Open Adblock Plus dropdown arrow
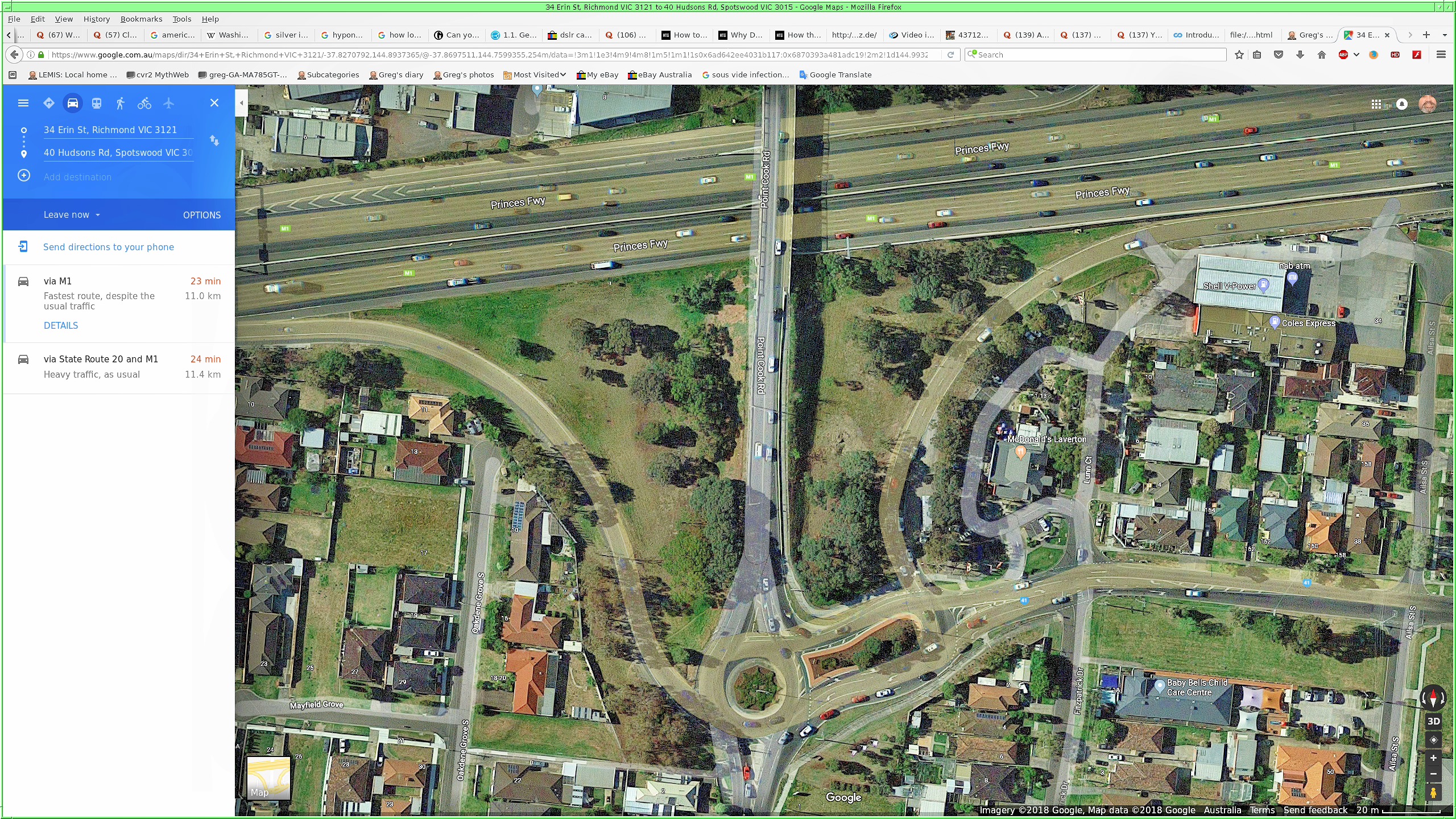The width and height of the screenshot is (1456, 819). click(x=1356, y=55)
